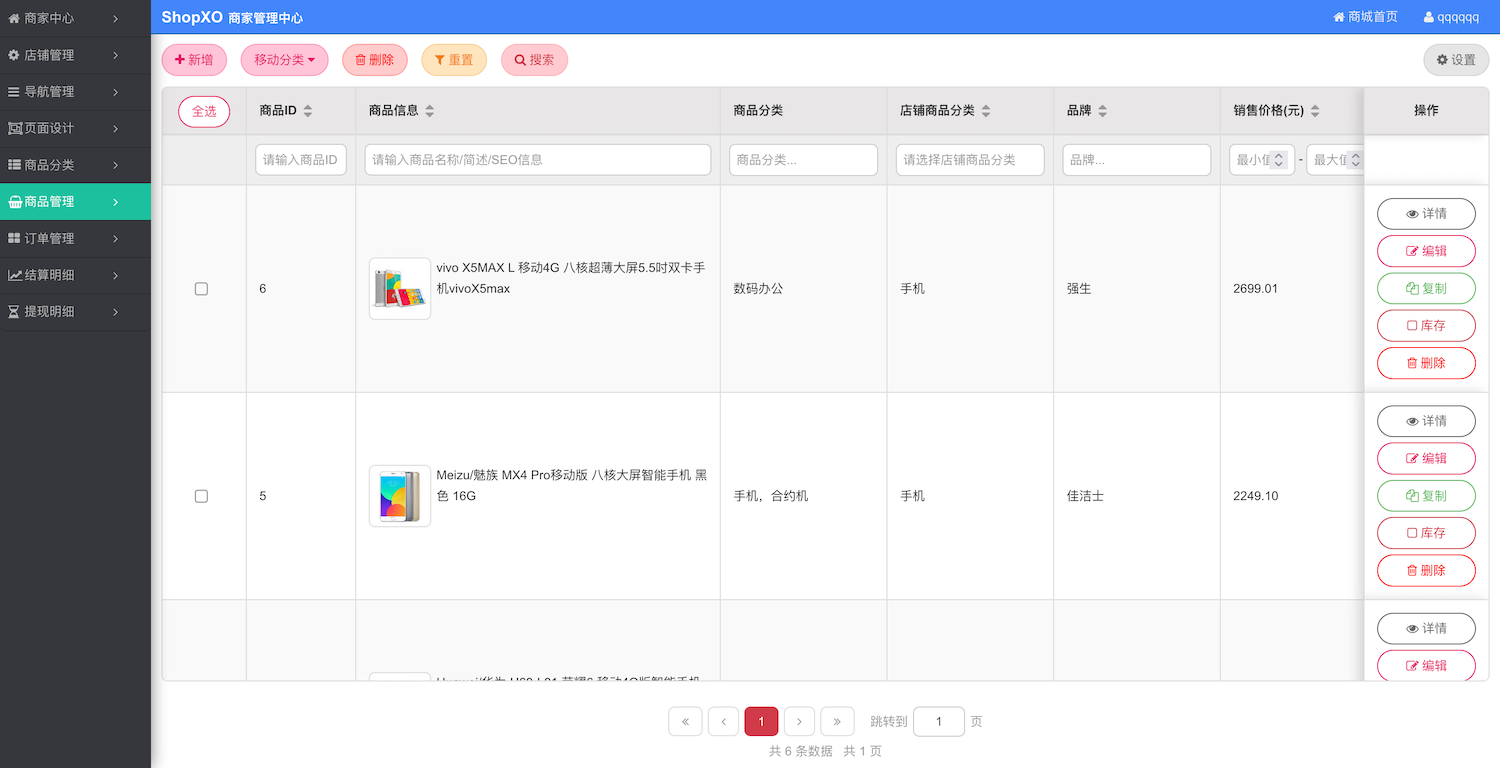Image resolution: width=1500 pixels, height=768 pixels.
Task: Open the 商品分类 filter dropdown
Action: [x=803, y=160]
